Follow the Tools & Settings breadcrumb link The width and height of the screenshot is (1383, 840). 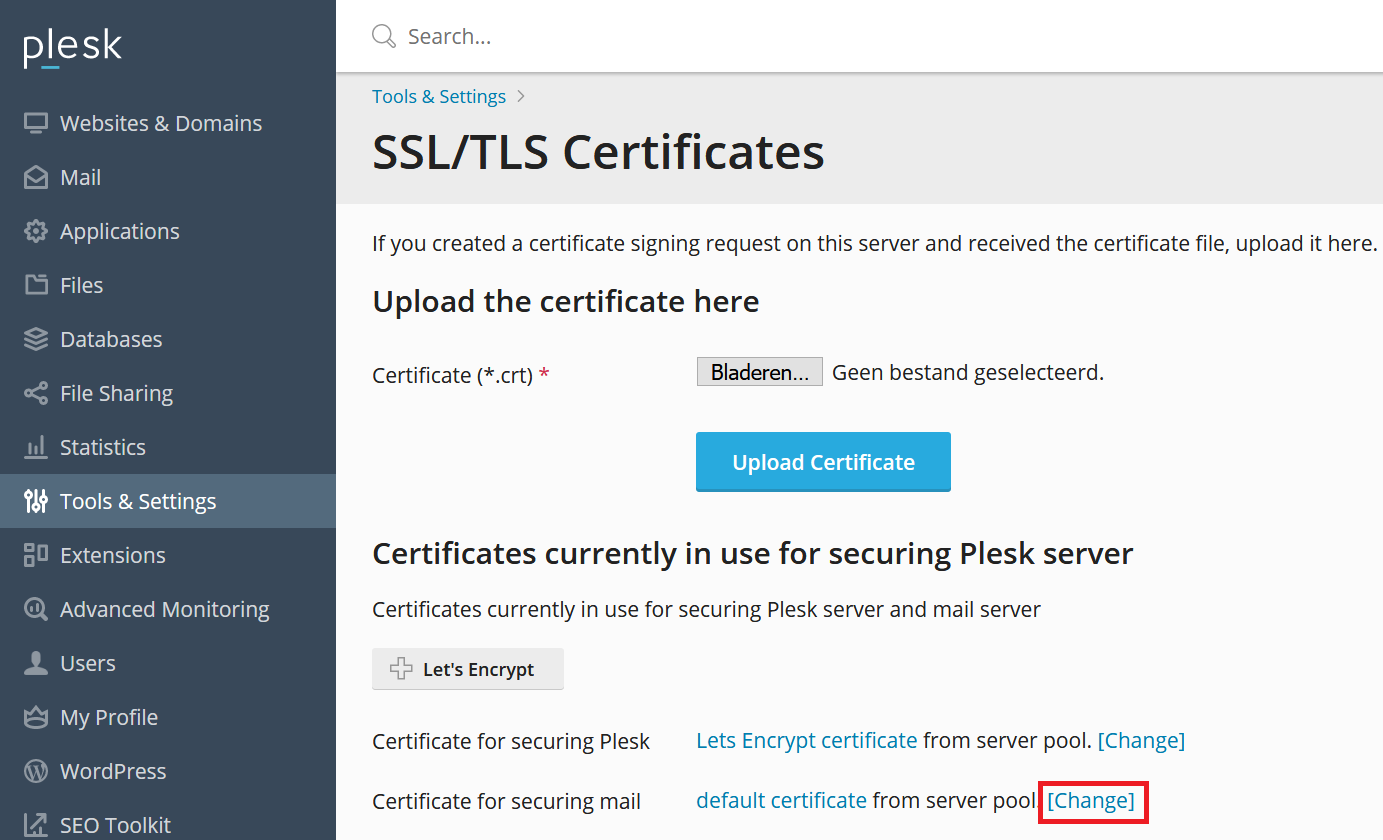(439, 97)
